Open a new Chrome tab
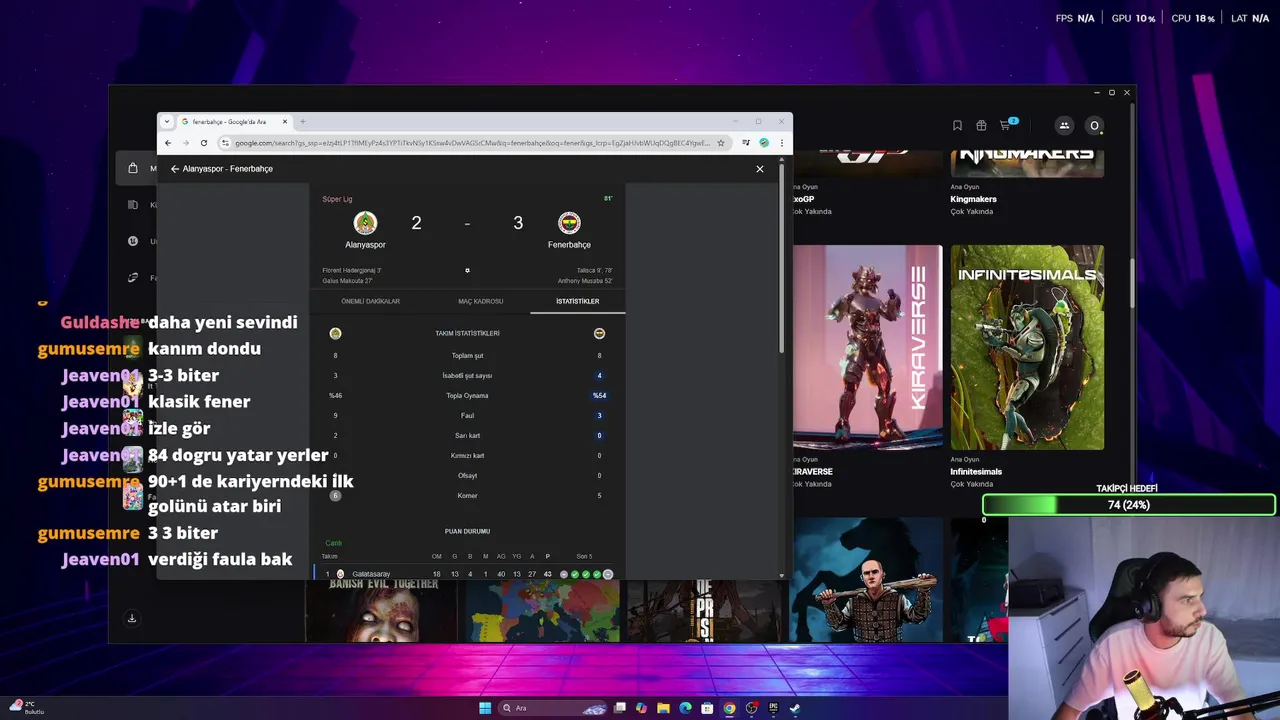 pyautogui.click(x=303, y=122)
